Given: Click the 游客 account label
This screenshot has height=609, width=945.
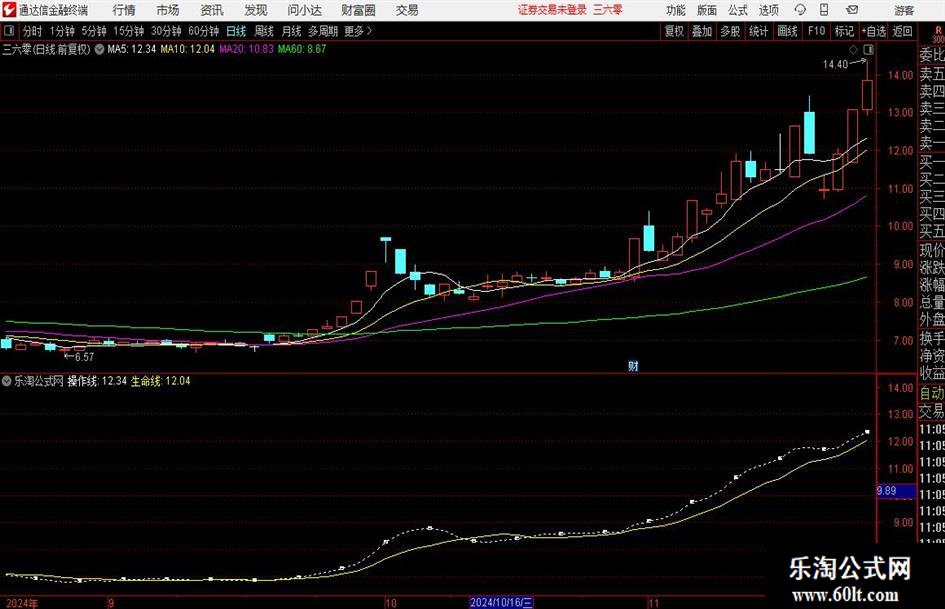Looking at the screenshot, I should pos(903,10).
